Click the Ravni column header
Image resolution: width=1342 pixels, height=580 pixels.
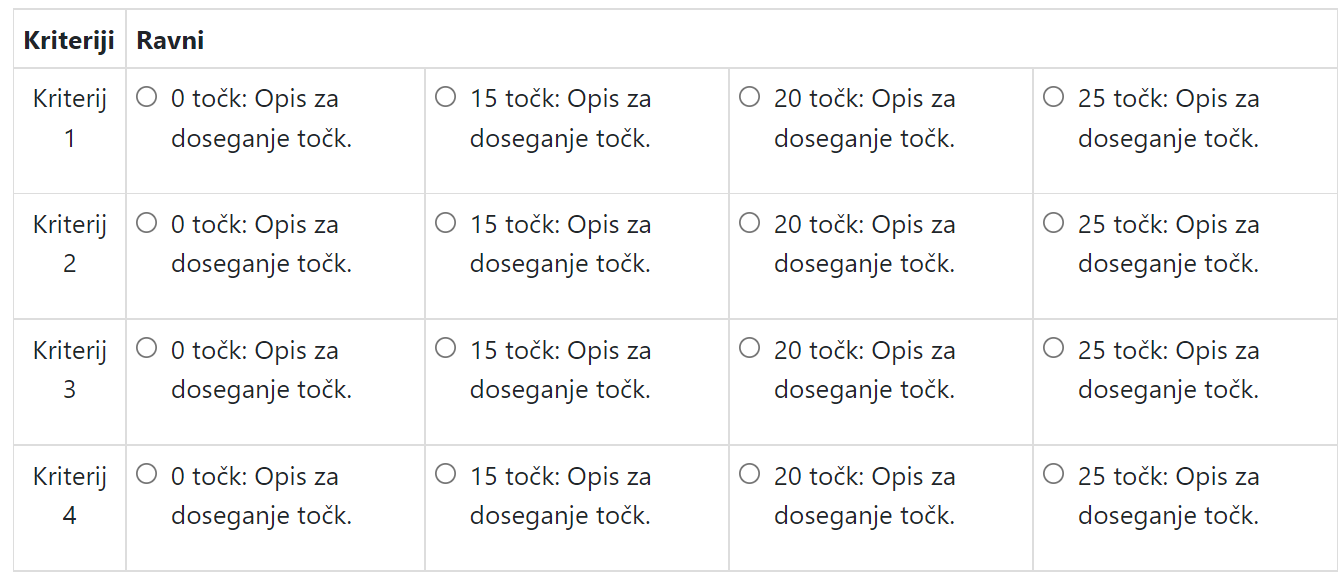pos(170,40)
